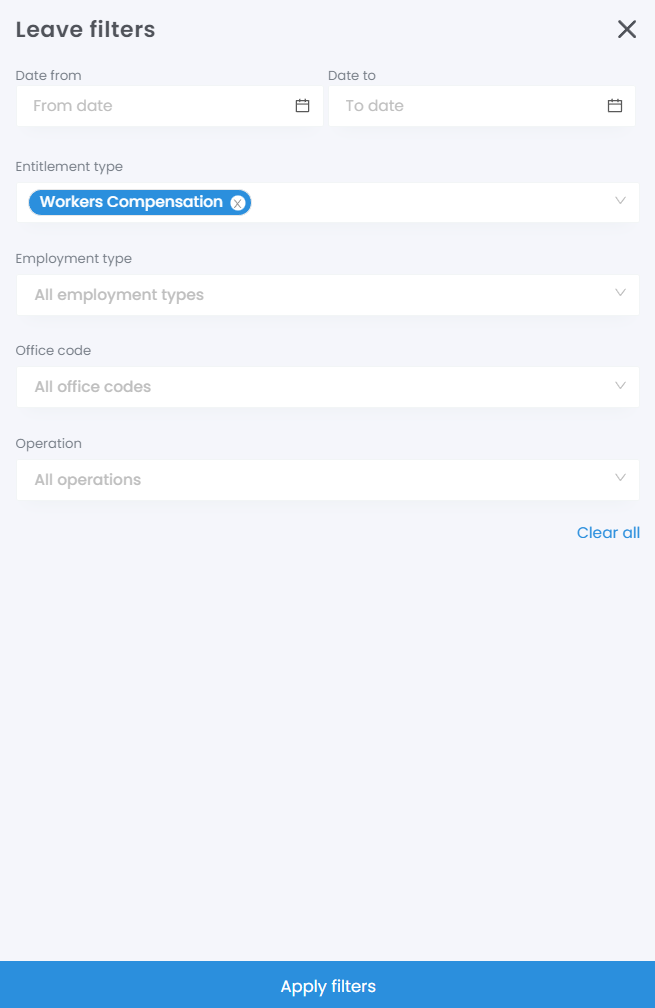Select the Workers Compensation chip label
Image resolution: width=655 pixels, height=1008 pixels.
click(131, 202)
